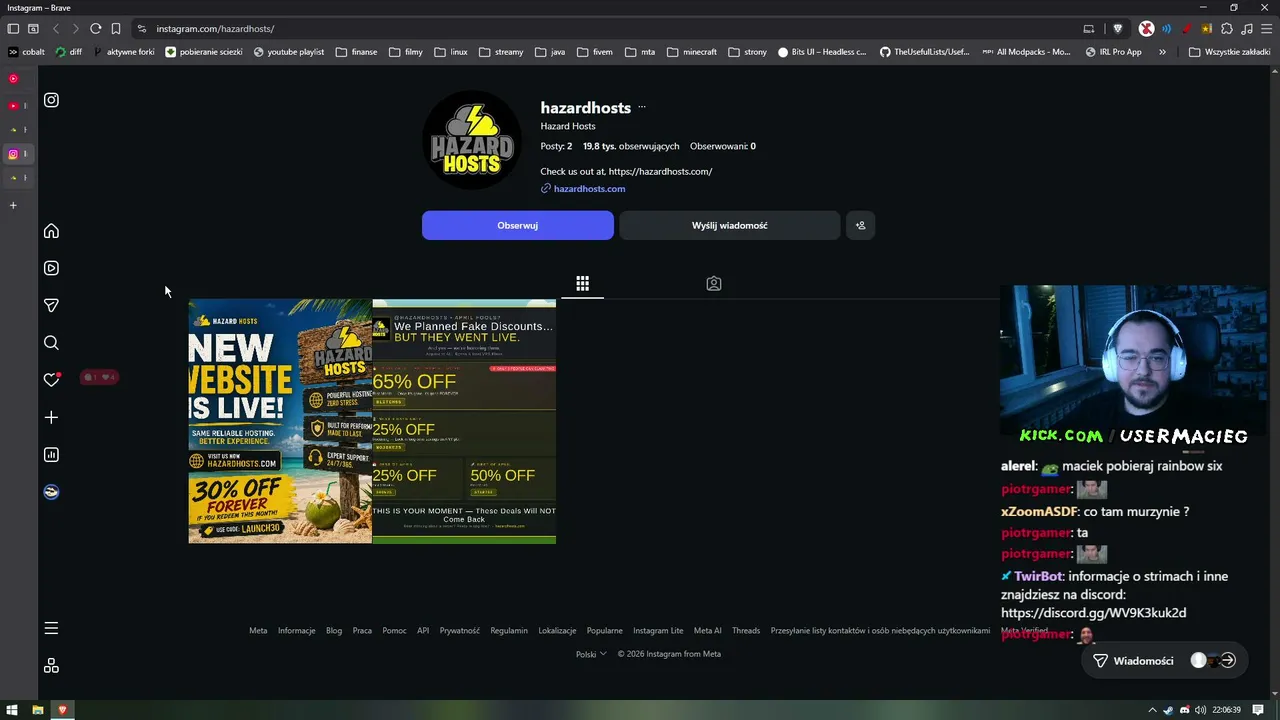Follow hazardhosts with Obserwuj button

coord(518,225)
